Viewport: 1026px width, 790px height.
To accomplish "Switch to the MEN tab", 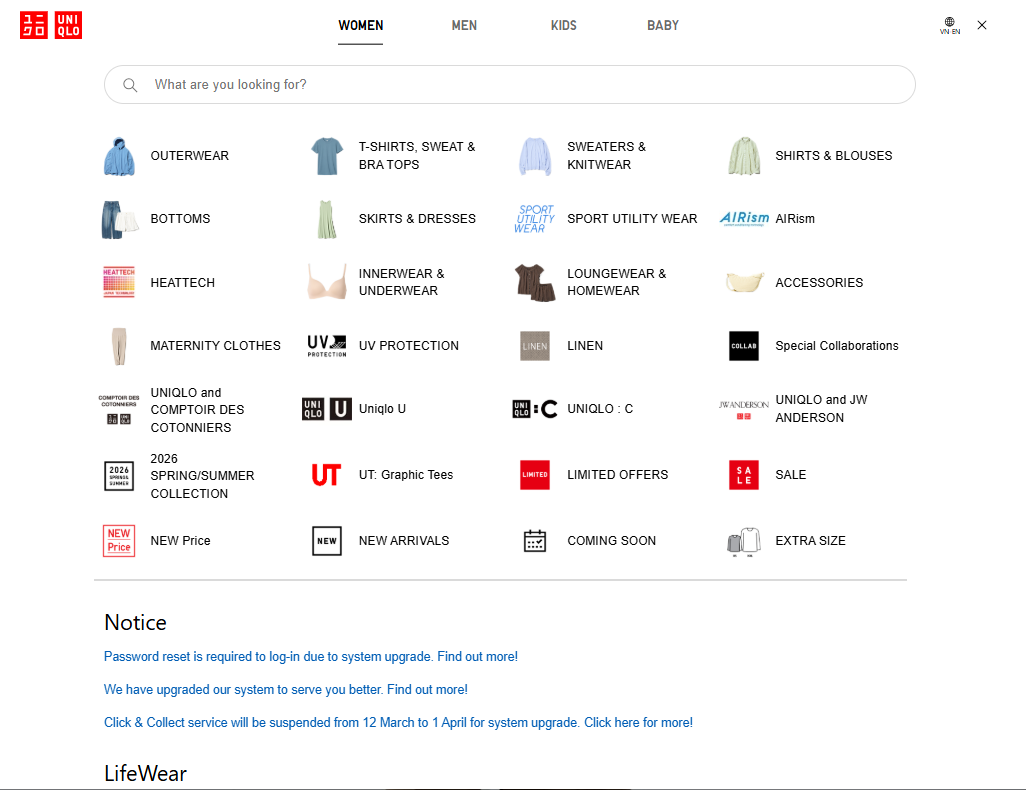I will [464, 25].
